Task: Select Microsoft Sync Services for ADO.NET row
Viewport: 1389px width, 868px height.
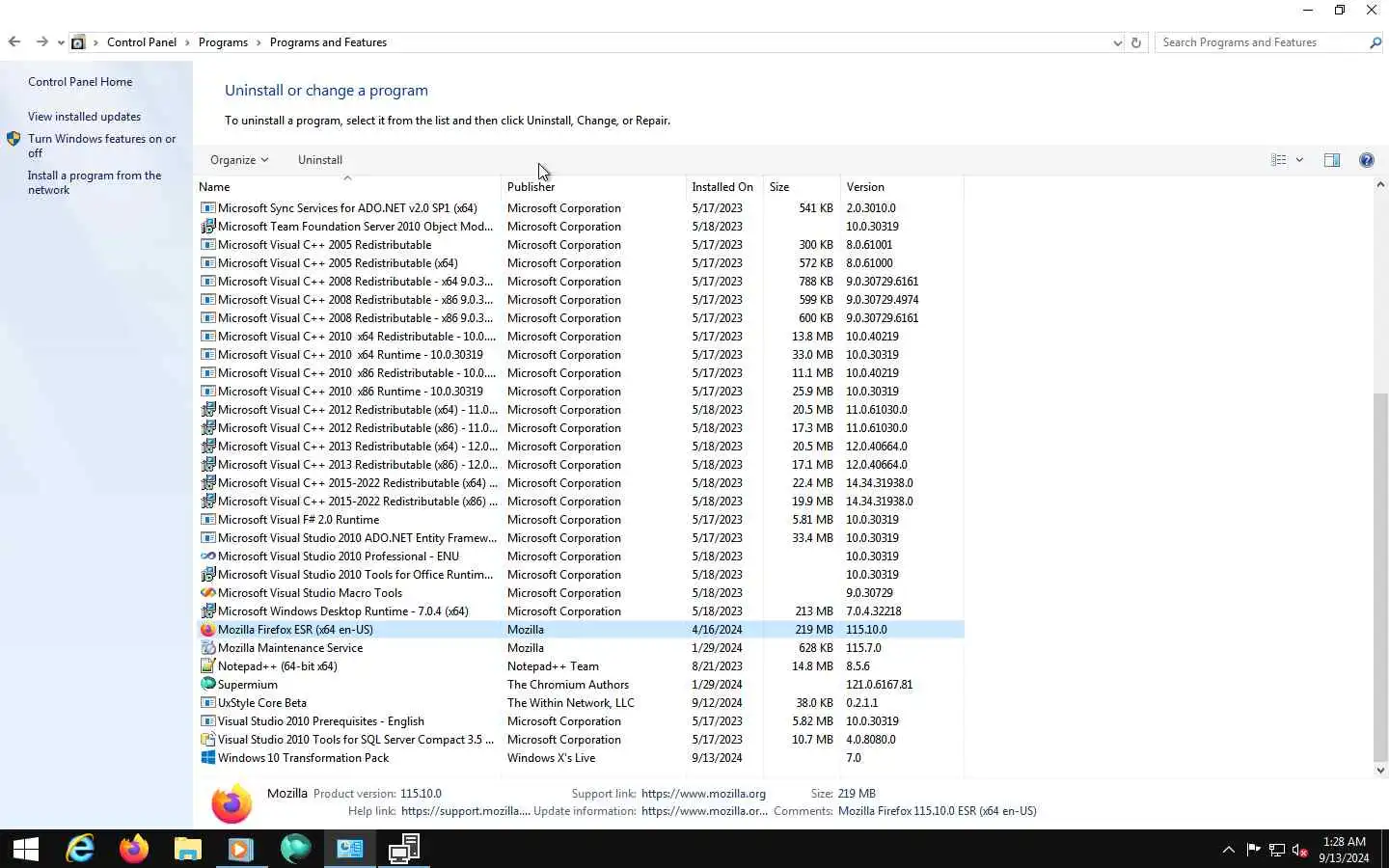Action: coord(580,208)
